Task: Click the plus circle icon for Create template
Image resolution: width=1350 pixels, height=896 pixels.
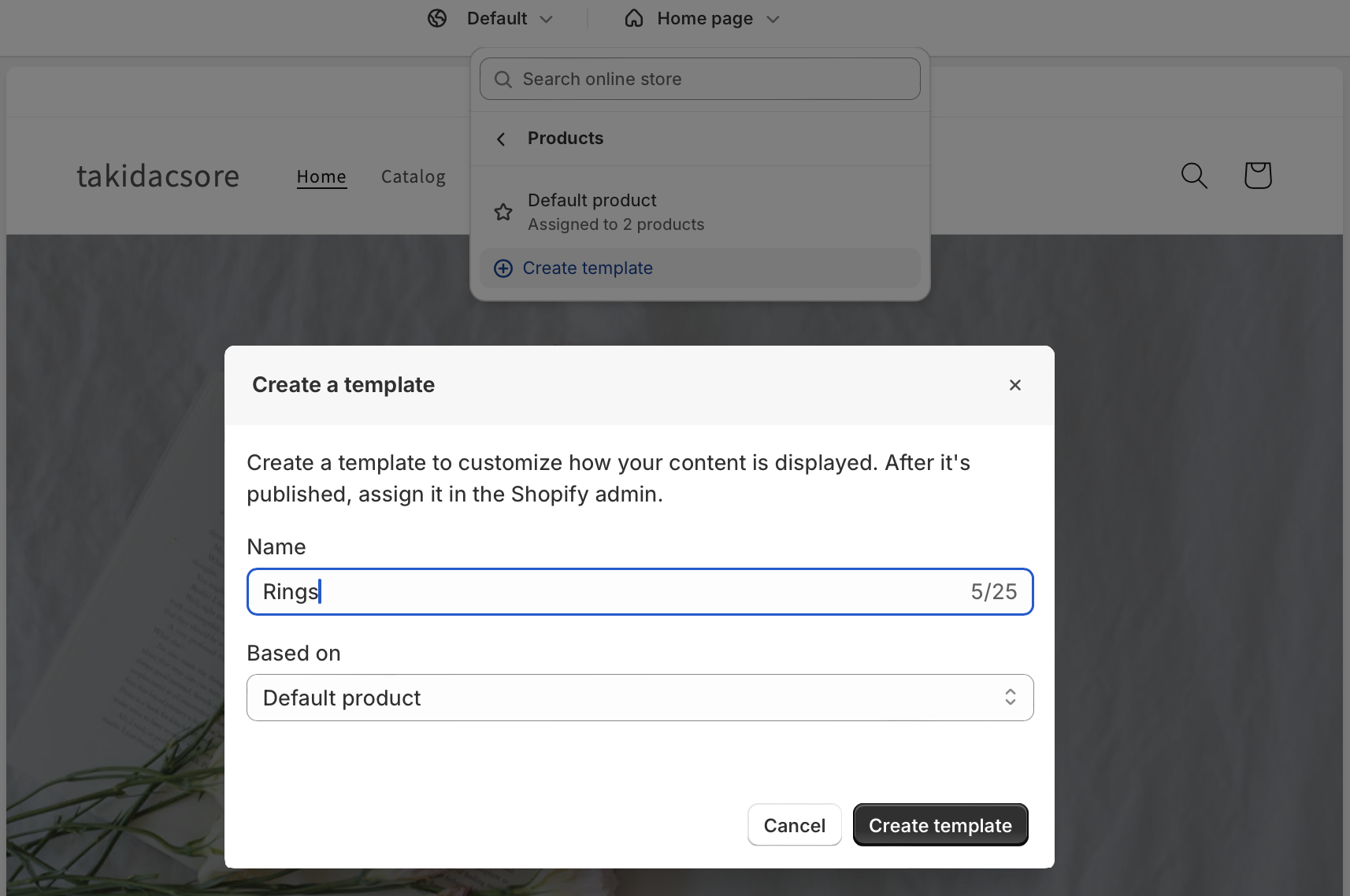Action: coord(503,268)
